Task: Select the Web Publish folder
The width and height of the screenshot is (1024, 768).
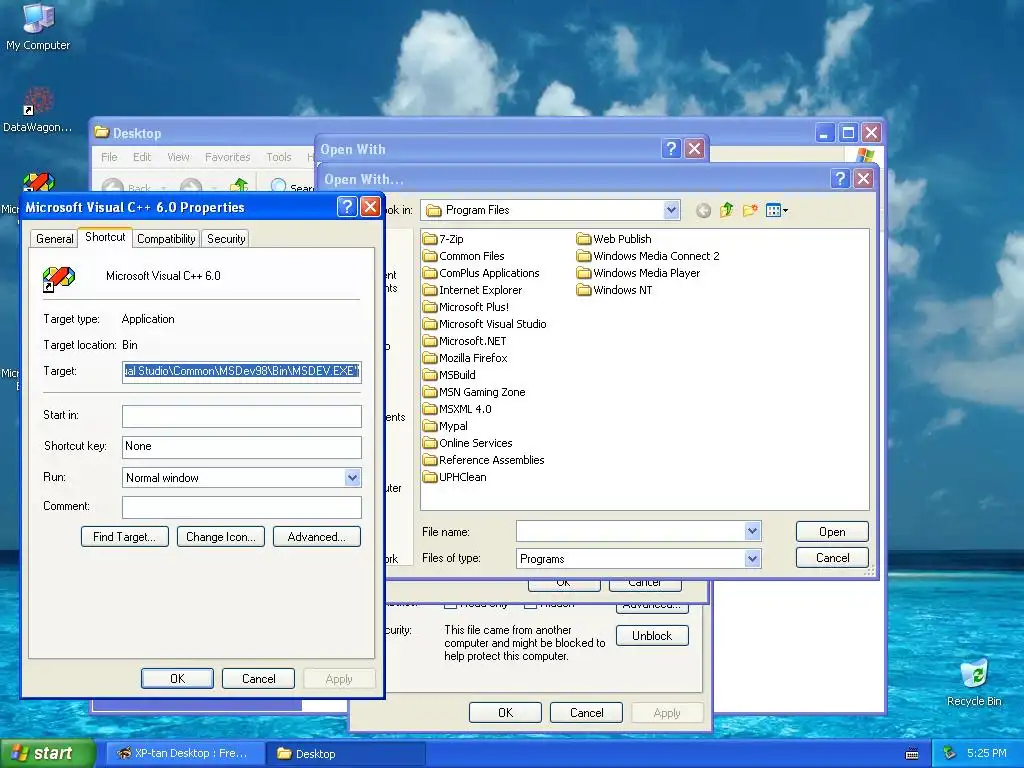Action: click(614, 239)
